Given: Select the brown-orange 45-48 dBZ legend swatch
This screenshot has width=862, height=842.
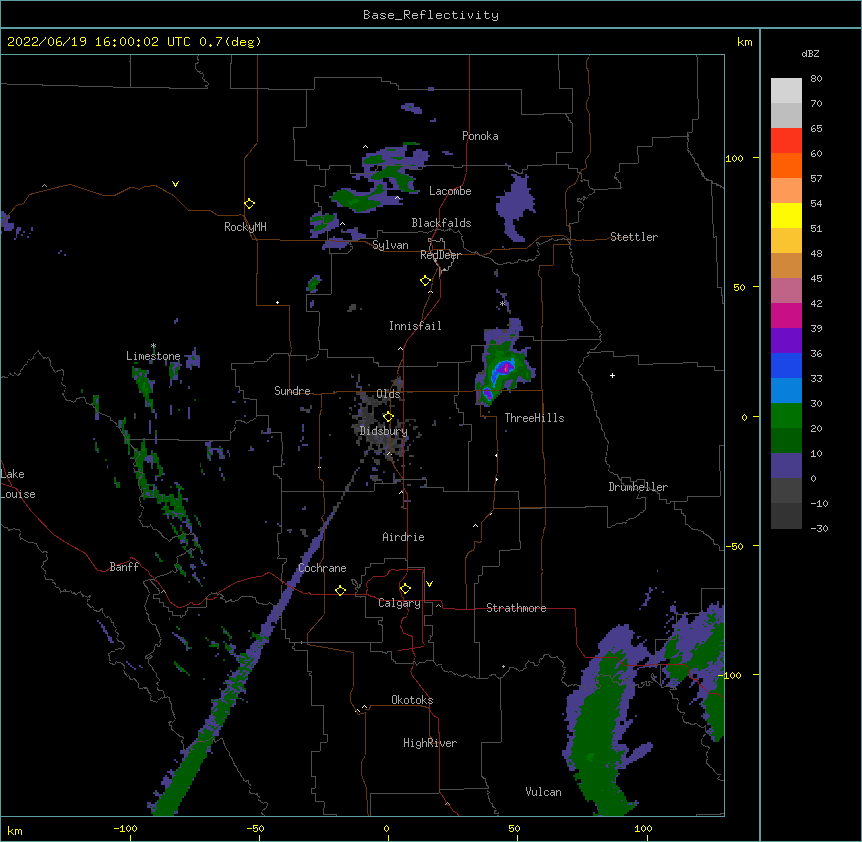Looking at the screenshot, I should 786,265.
